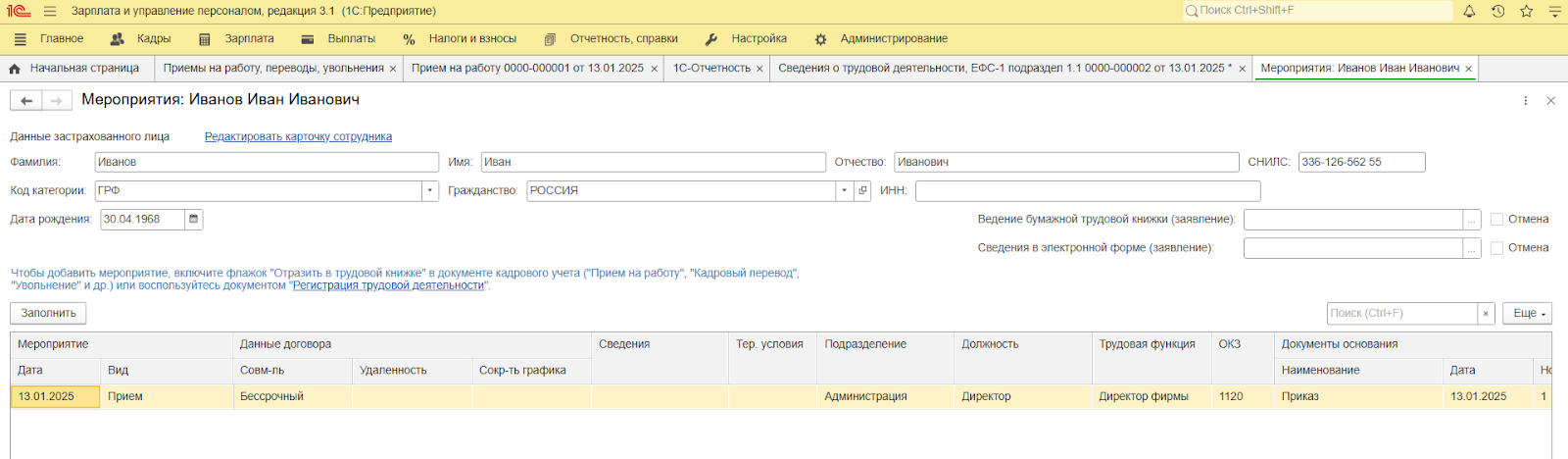
Task: Click the Заполнить button
Action: (48, 314)
